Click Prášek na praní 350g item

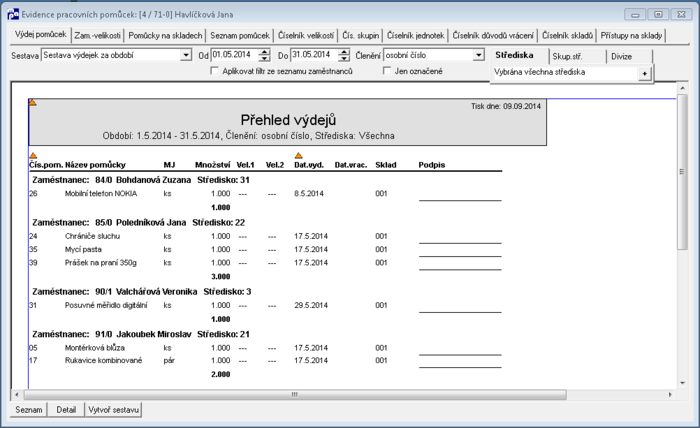[x=100, y=263]
